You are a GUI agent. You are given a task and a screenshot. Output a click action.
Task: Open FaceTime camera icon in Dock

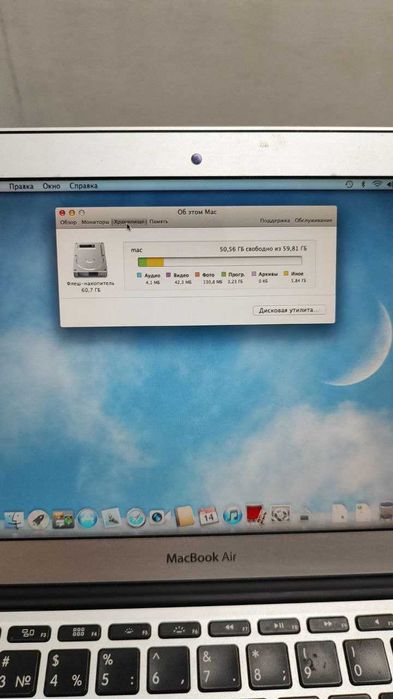(x=159, y=518)
